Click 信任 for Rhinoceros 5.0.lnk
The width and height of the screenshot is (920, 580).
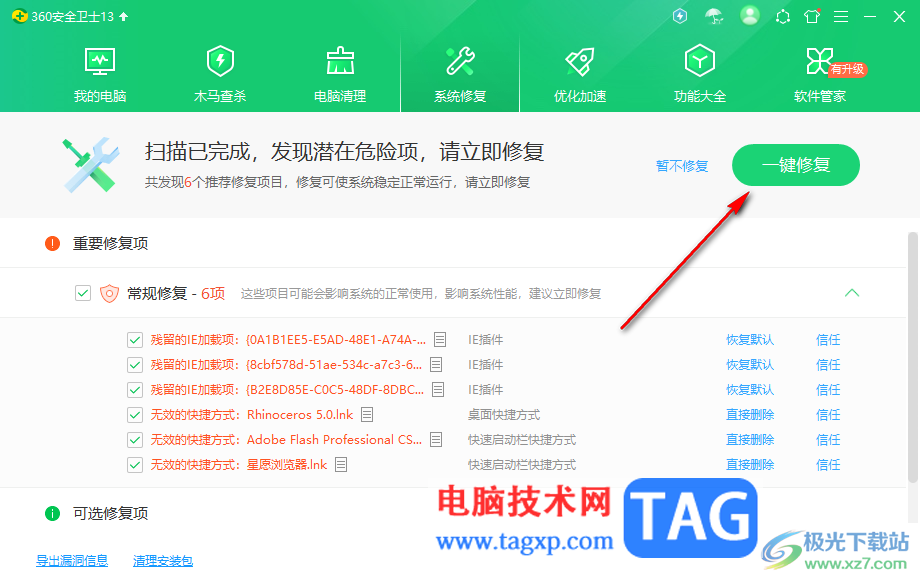pyautogui.click(x=828, y=415)
